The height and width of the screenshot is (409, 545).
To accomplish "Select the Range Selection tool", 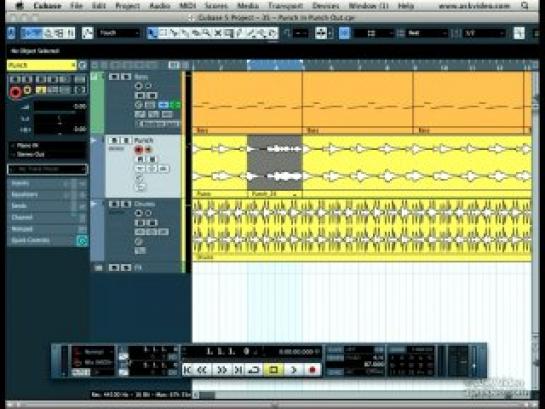I will 162,33.
